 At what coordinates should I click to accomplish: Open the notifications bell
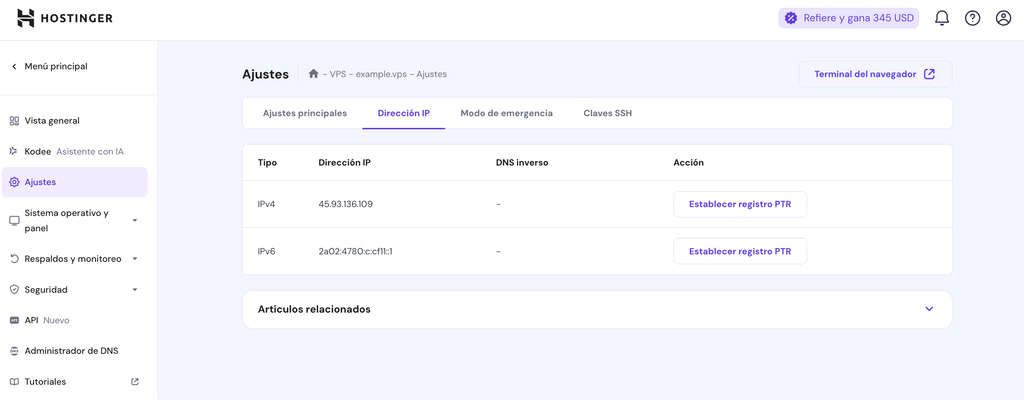coord(941,18)
